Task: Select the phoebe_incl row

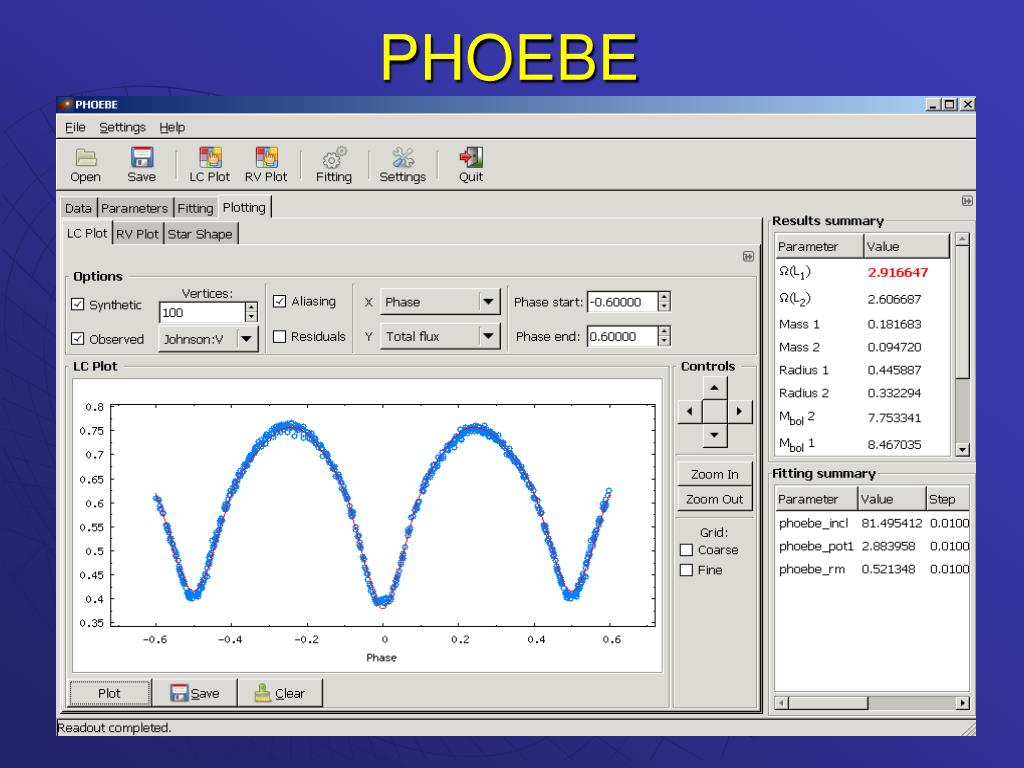Action: (872, 523)
